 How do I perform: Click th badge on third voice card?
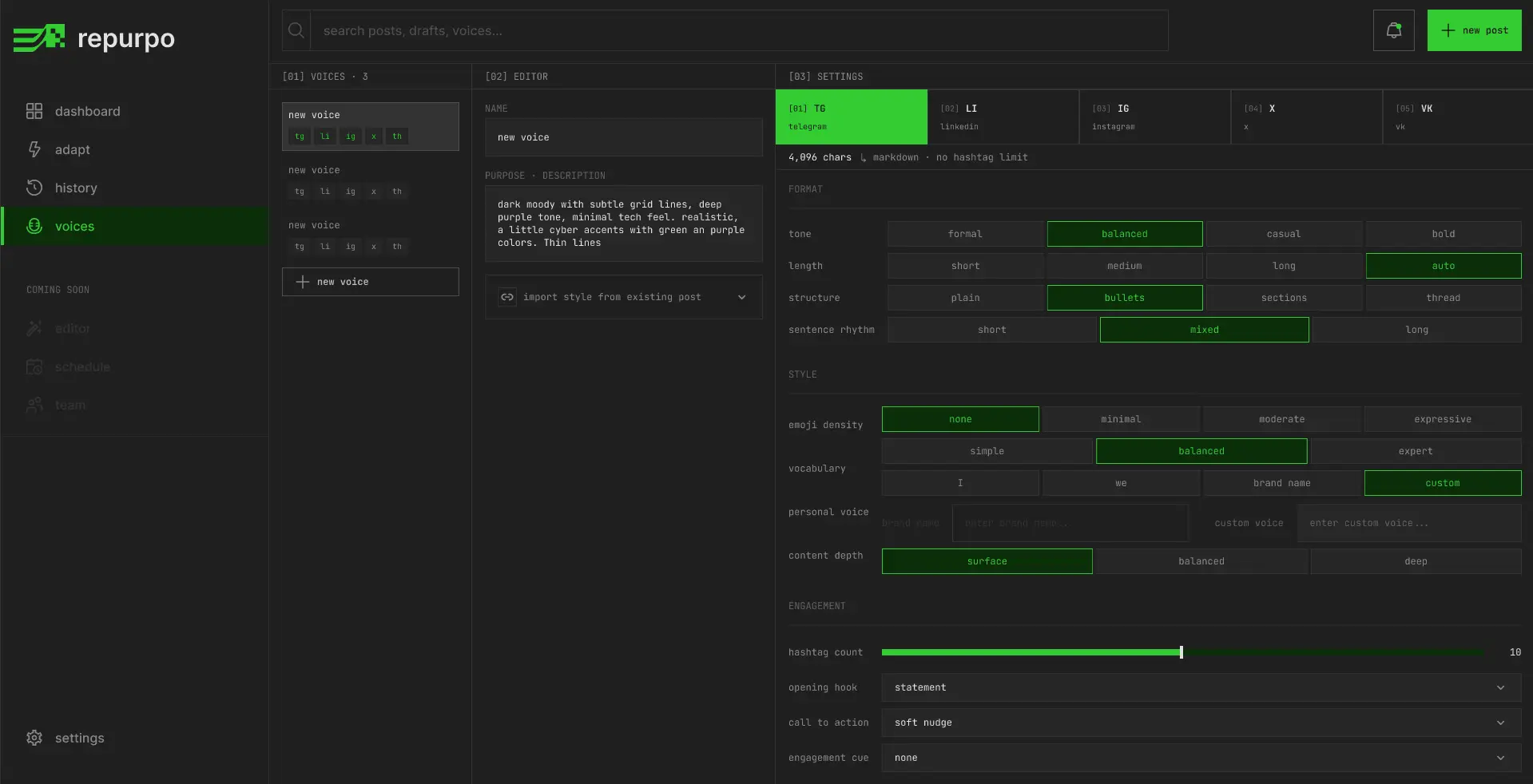click(397, 247)
